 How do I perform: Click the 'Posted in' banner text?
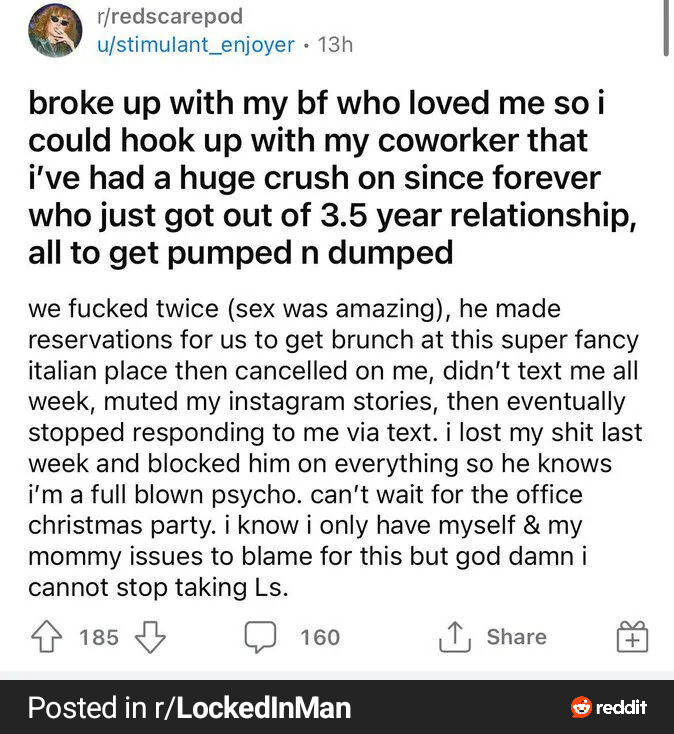[86, 708]
